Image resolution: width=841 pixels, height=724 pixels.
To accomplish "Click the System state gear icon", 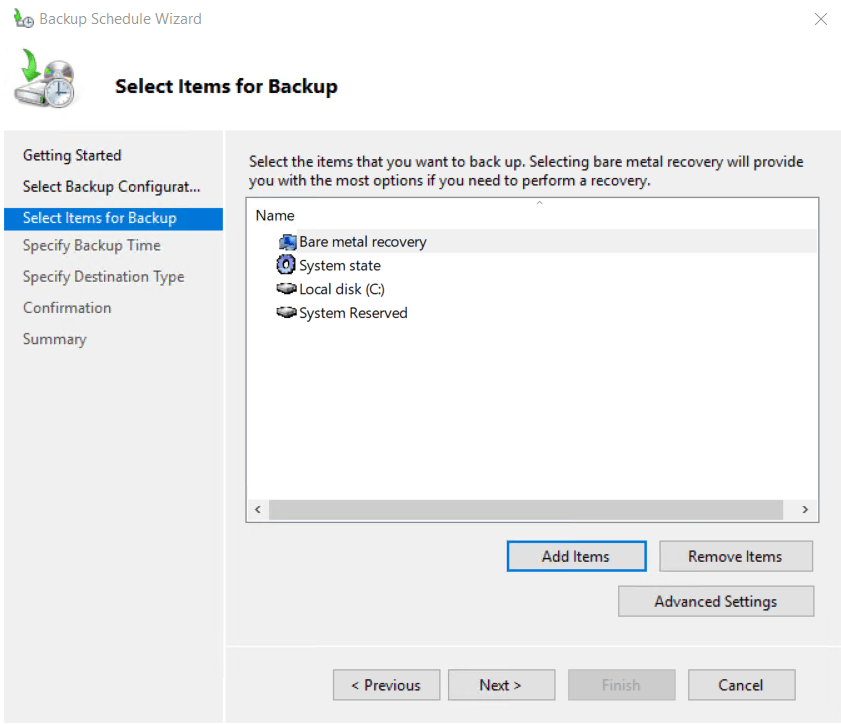I will click(286, 265).
